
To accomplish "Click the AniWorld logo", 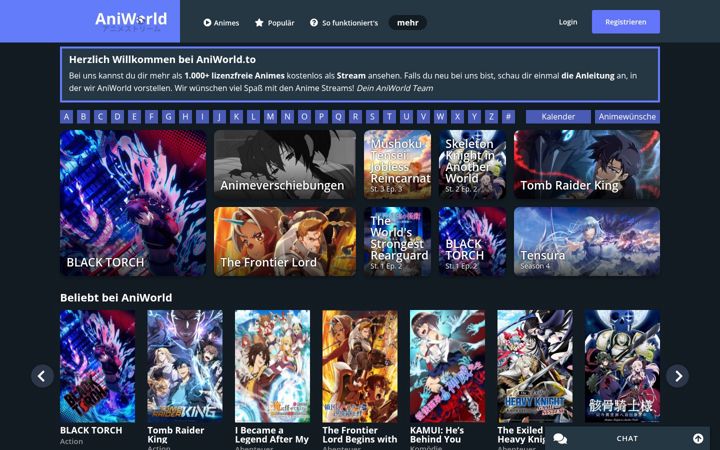I will pyautogui.click(x=131, y=21).
